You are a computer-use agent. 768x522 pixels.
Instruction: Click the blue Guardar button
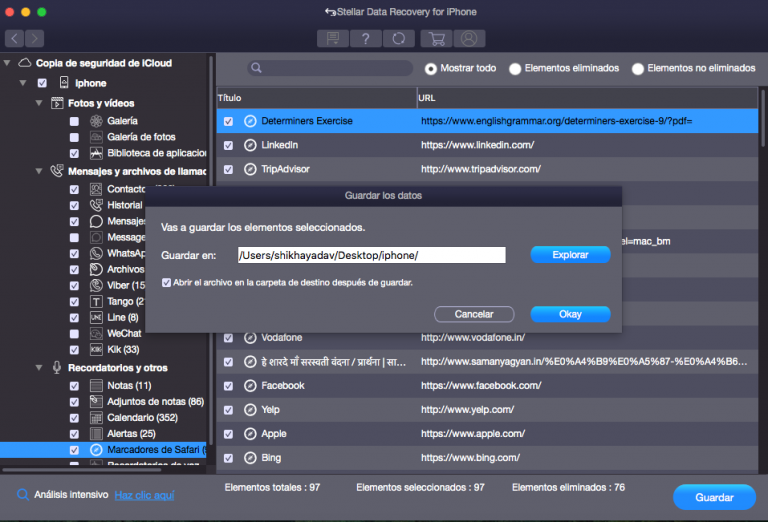[714, 497]
